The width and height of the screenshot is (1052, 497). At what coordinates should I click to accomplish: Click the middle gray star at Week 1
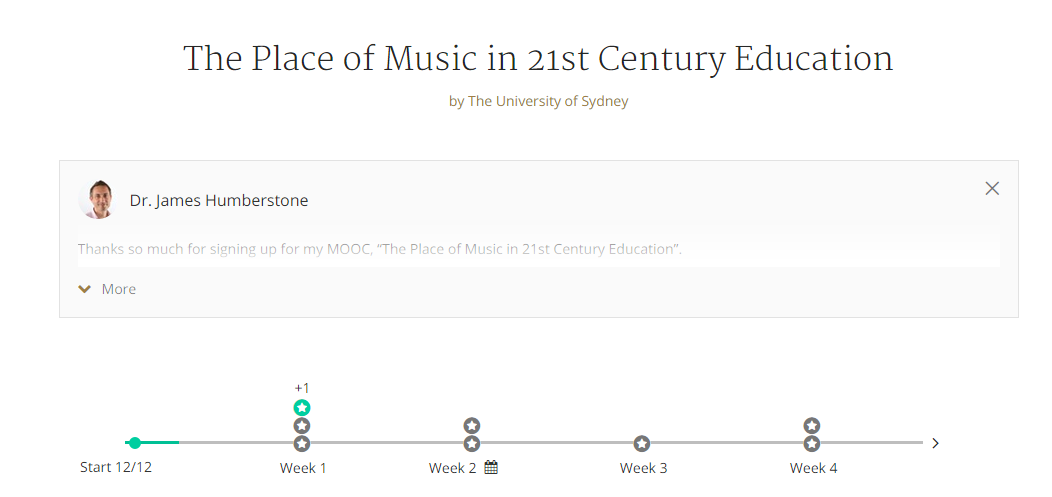click(302, 426)
